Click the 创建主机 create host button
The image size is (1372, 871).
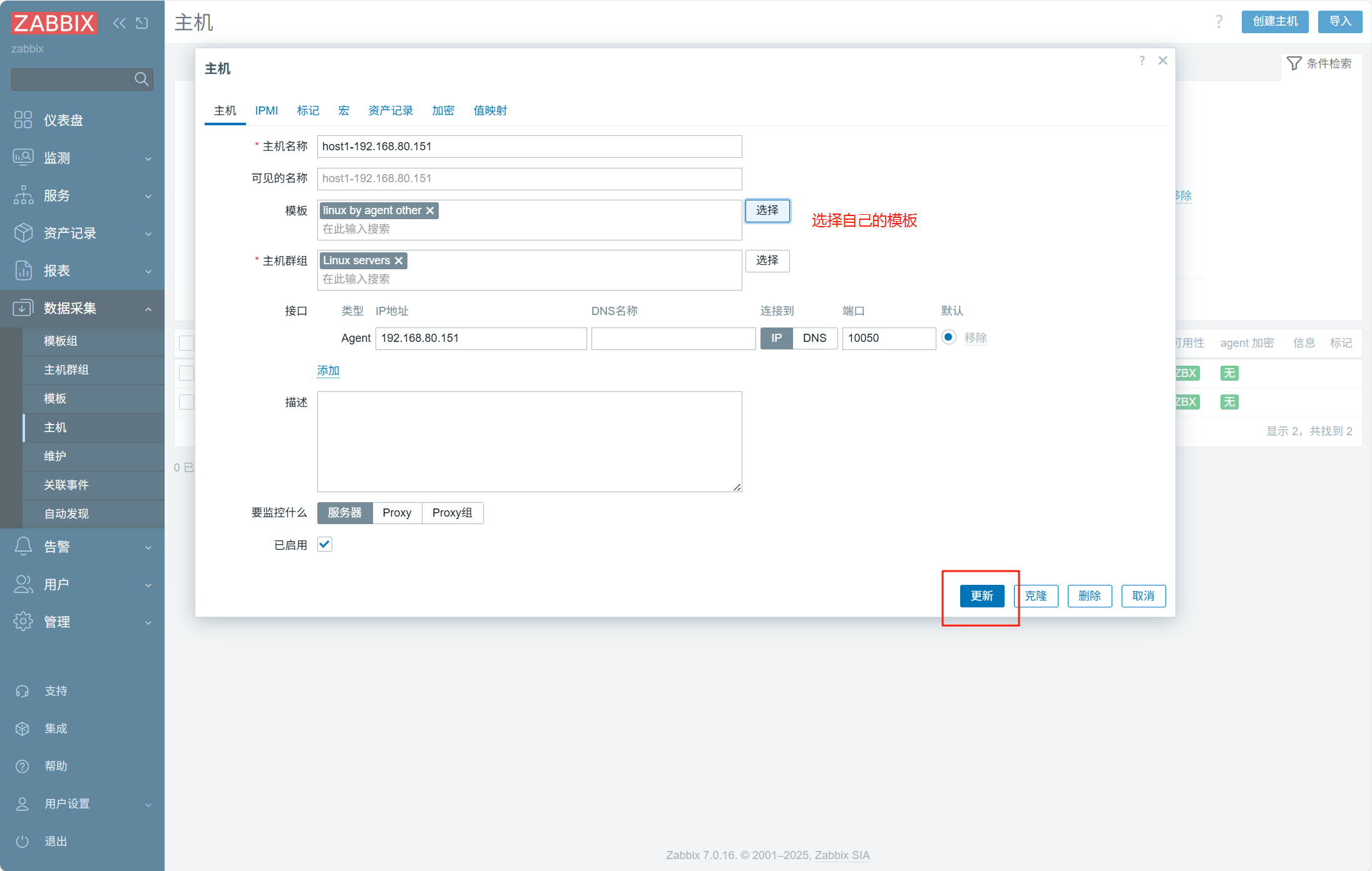pos(1275,22)
